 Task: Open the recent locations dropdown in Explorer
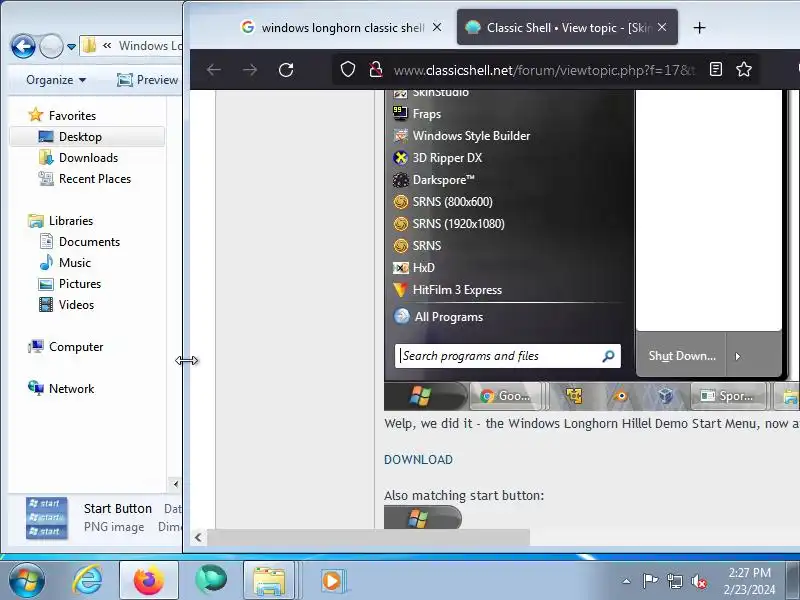tap(71, 47)
